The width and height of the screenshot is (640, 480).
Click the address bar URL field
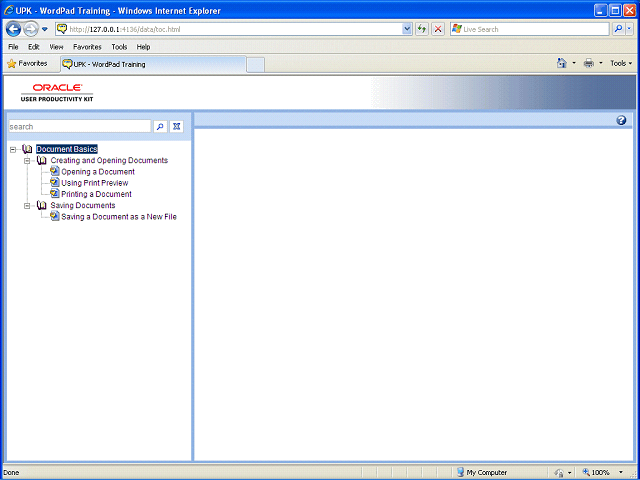tap(229, 29)
